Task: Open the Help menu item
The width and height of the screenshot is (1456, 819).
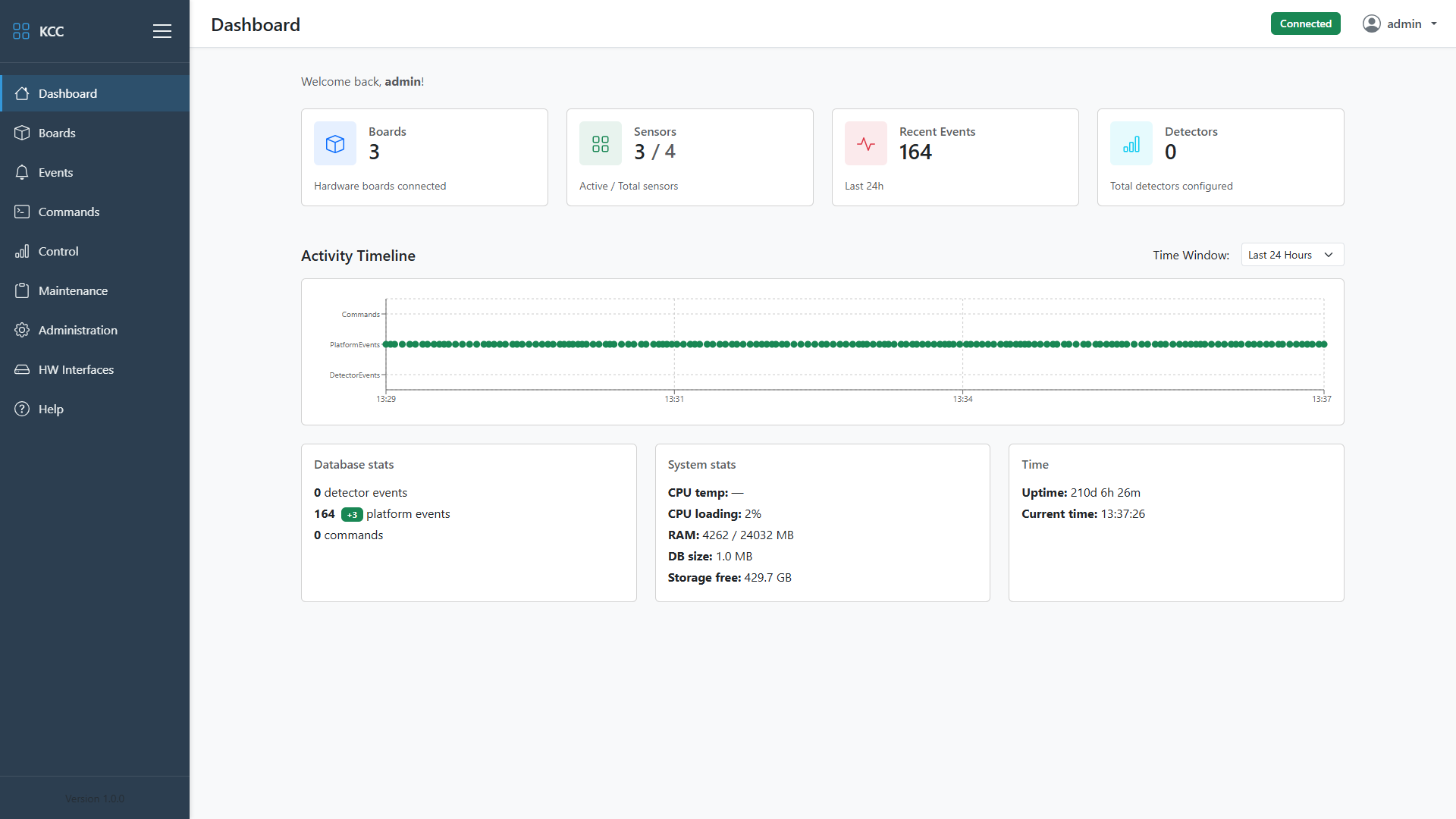Action: point(51,409)
